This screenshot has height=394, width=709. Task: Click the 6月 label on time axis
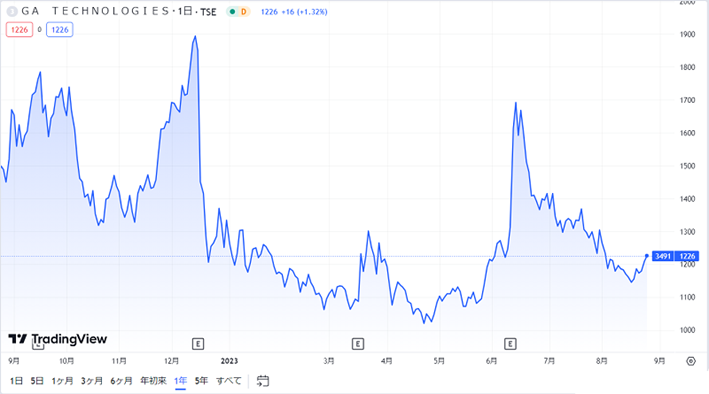[x=492, y=361]
